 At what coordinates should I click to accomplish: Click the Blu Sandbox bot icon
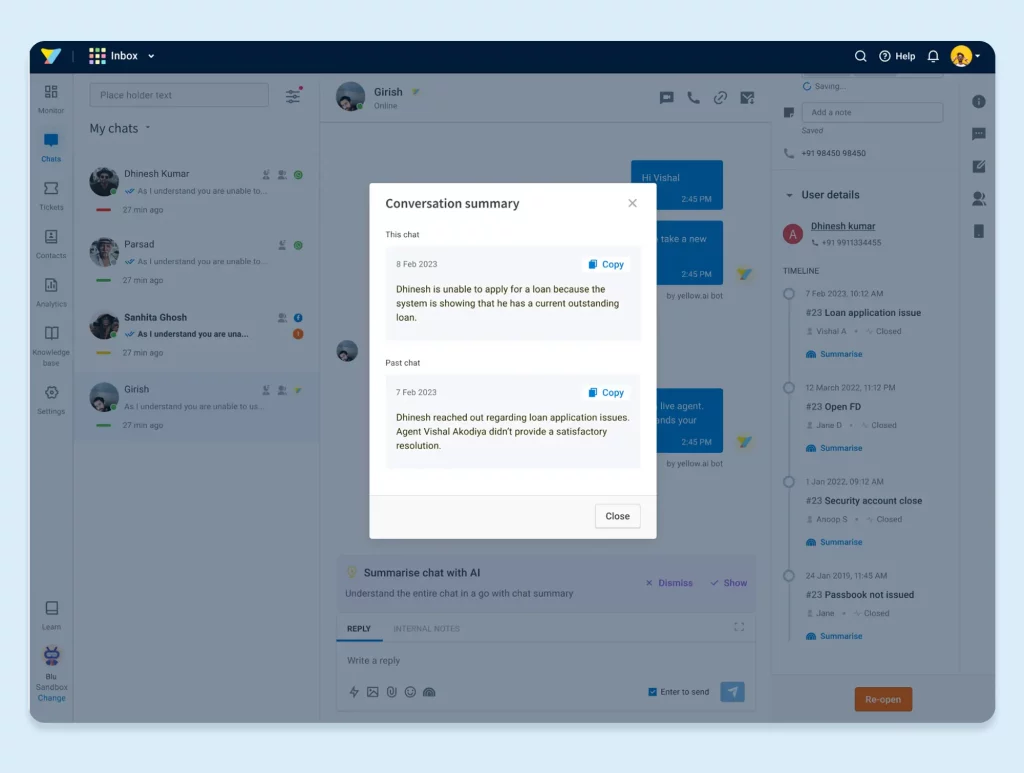tap(52, 655)
